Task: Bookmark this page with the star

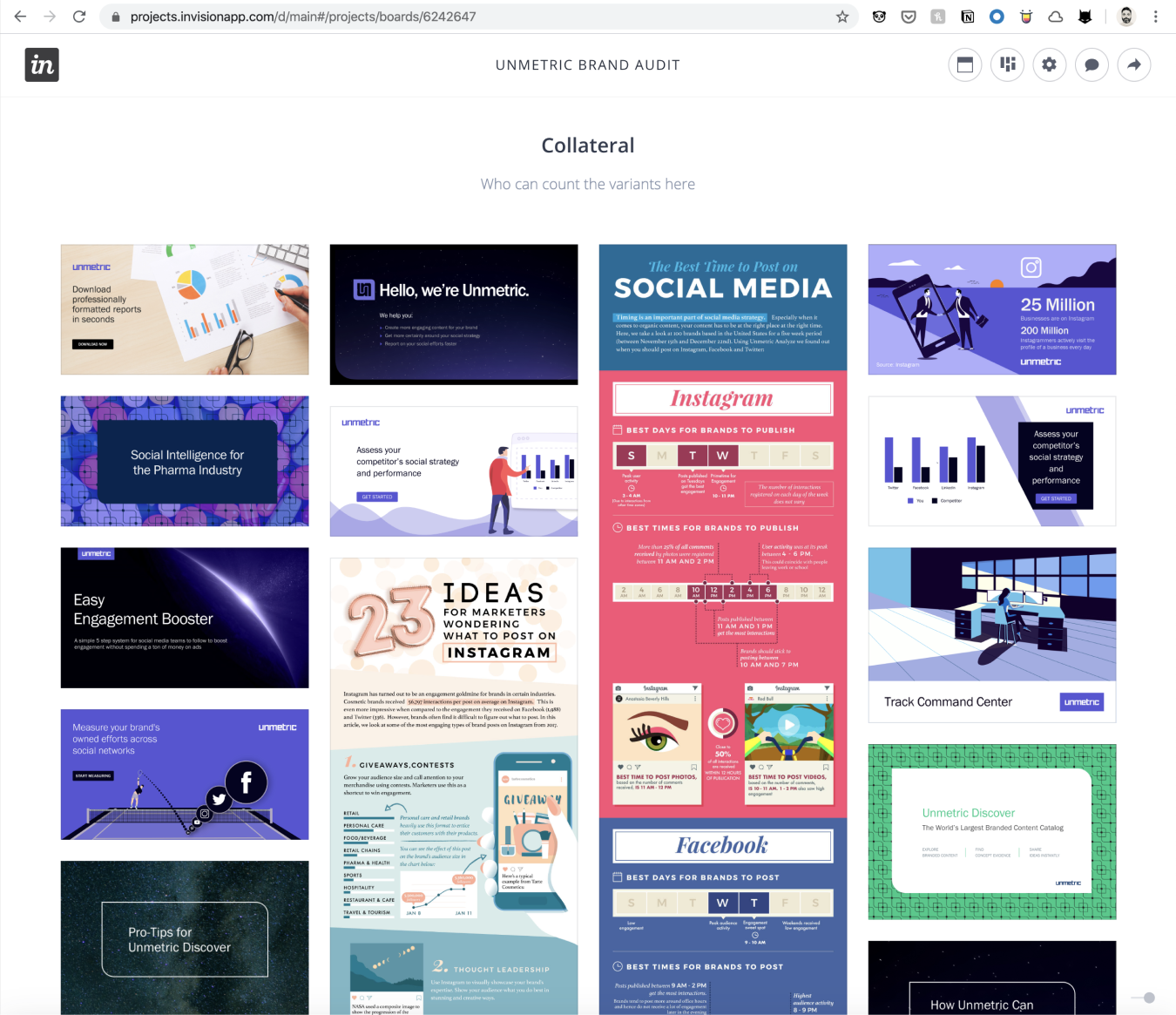Action: pos(842,17)
